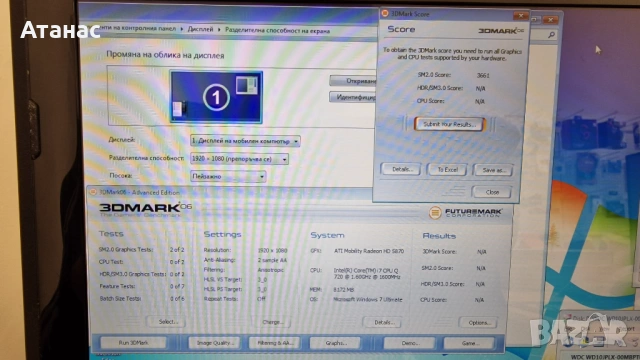This screenshot has height=360, width=640.
Task: Close the 3DMark Score dialog via Close button
Action: point(492,192)
